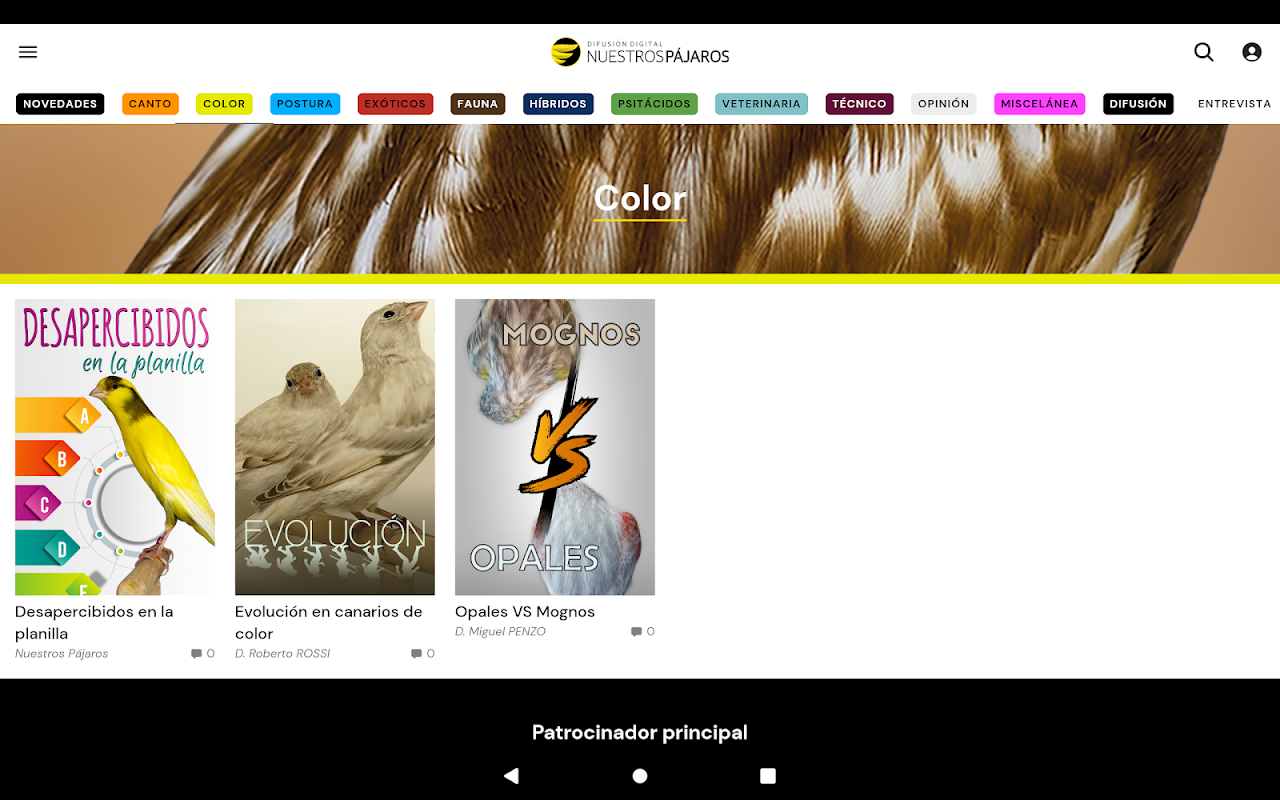The image size is (1280, 800).
Task: Go to the EXÓTICOS category
Action: (395, 104)
